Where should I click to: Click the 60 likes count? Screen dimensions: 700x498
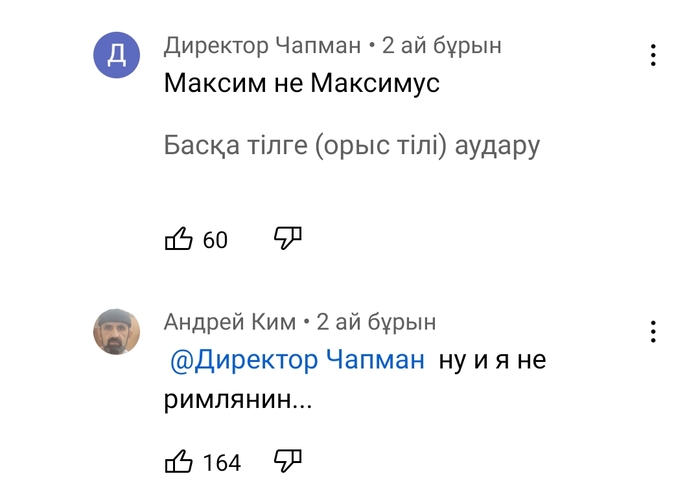click(x=215, y=240)
